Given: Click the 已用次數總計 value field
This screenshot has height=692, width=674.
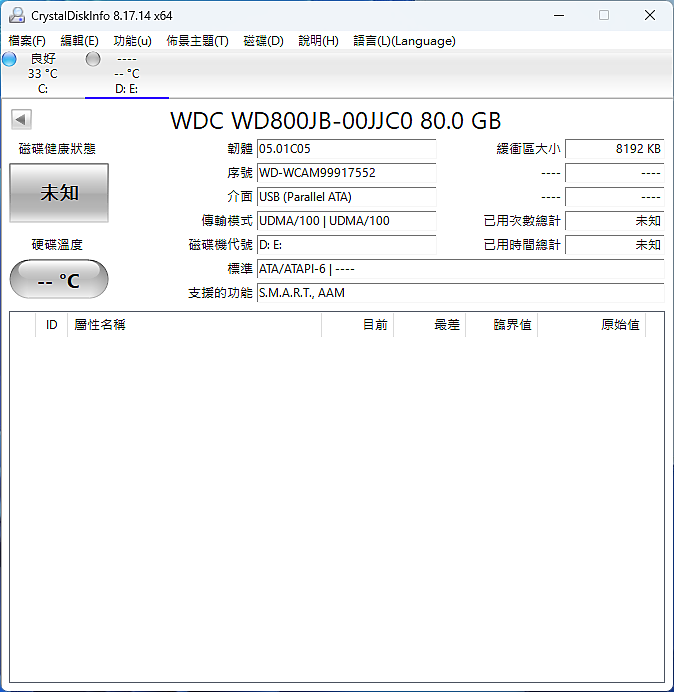Looking at the screenshot, I should click(614, 221).
